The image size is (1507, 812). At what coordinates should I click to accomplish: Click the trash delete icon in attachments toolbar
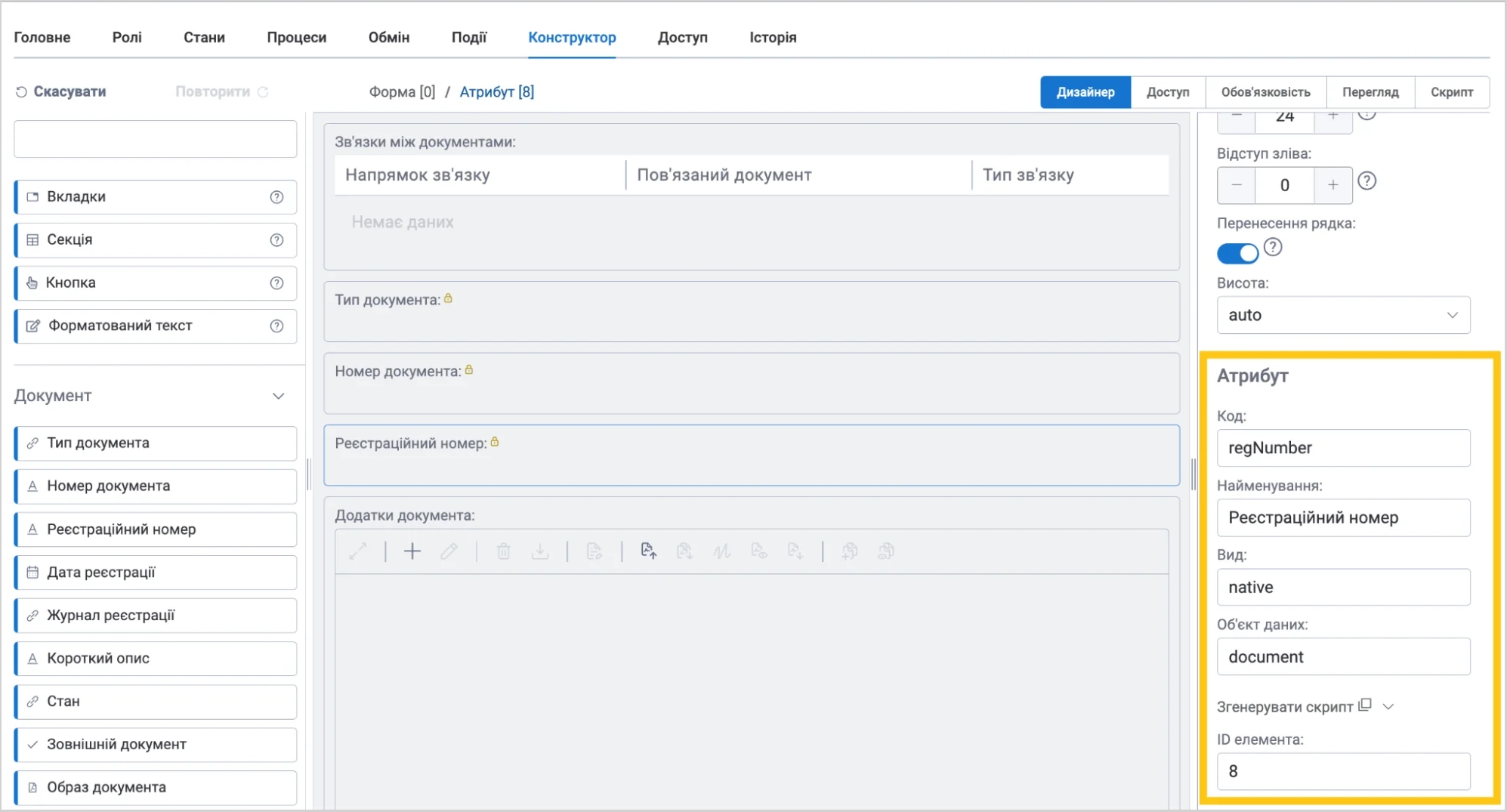504,551
